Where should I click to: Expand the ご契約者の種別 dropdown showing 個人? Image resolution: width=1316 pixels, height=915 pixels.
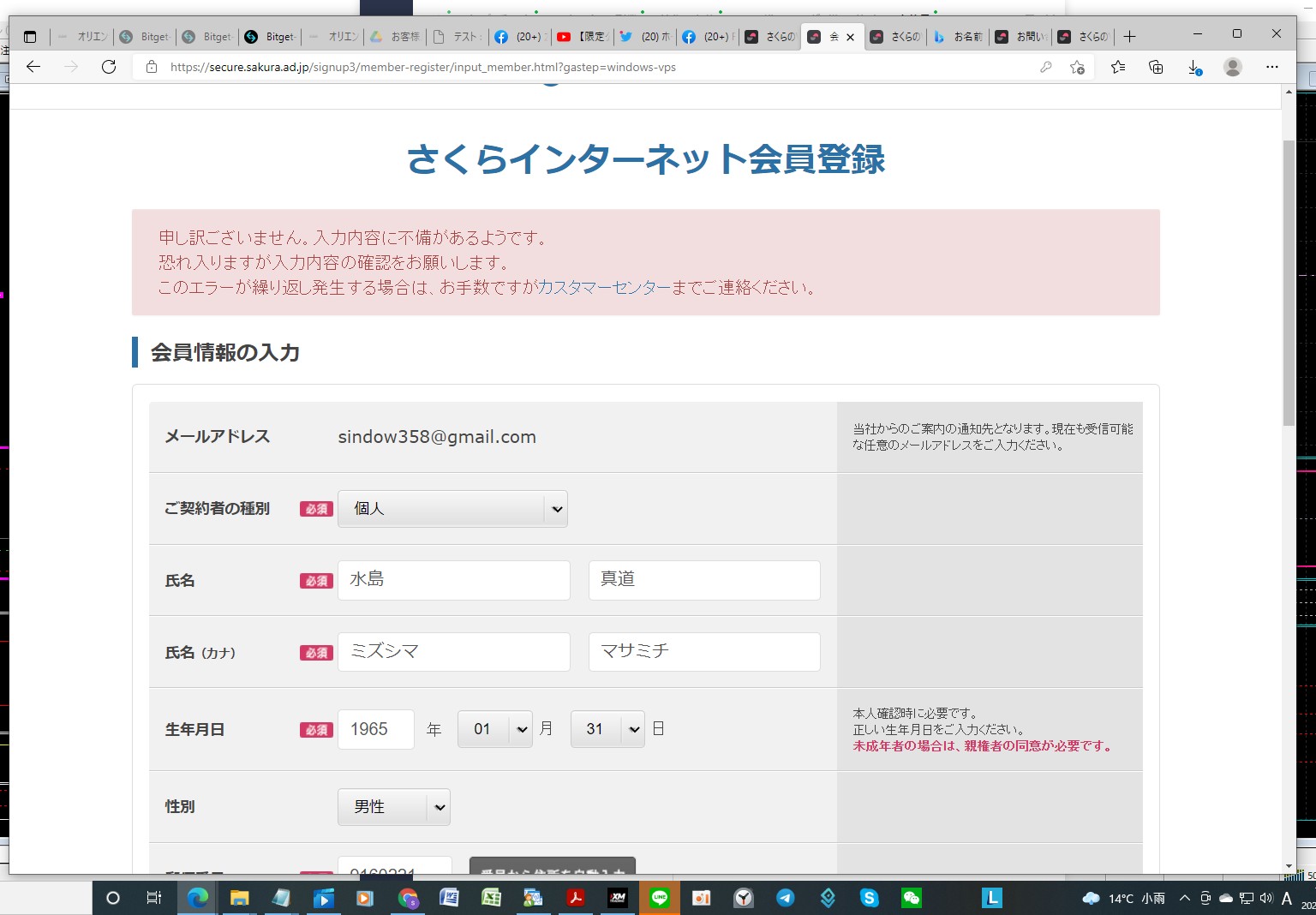coord(452,509)
